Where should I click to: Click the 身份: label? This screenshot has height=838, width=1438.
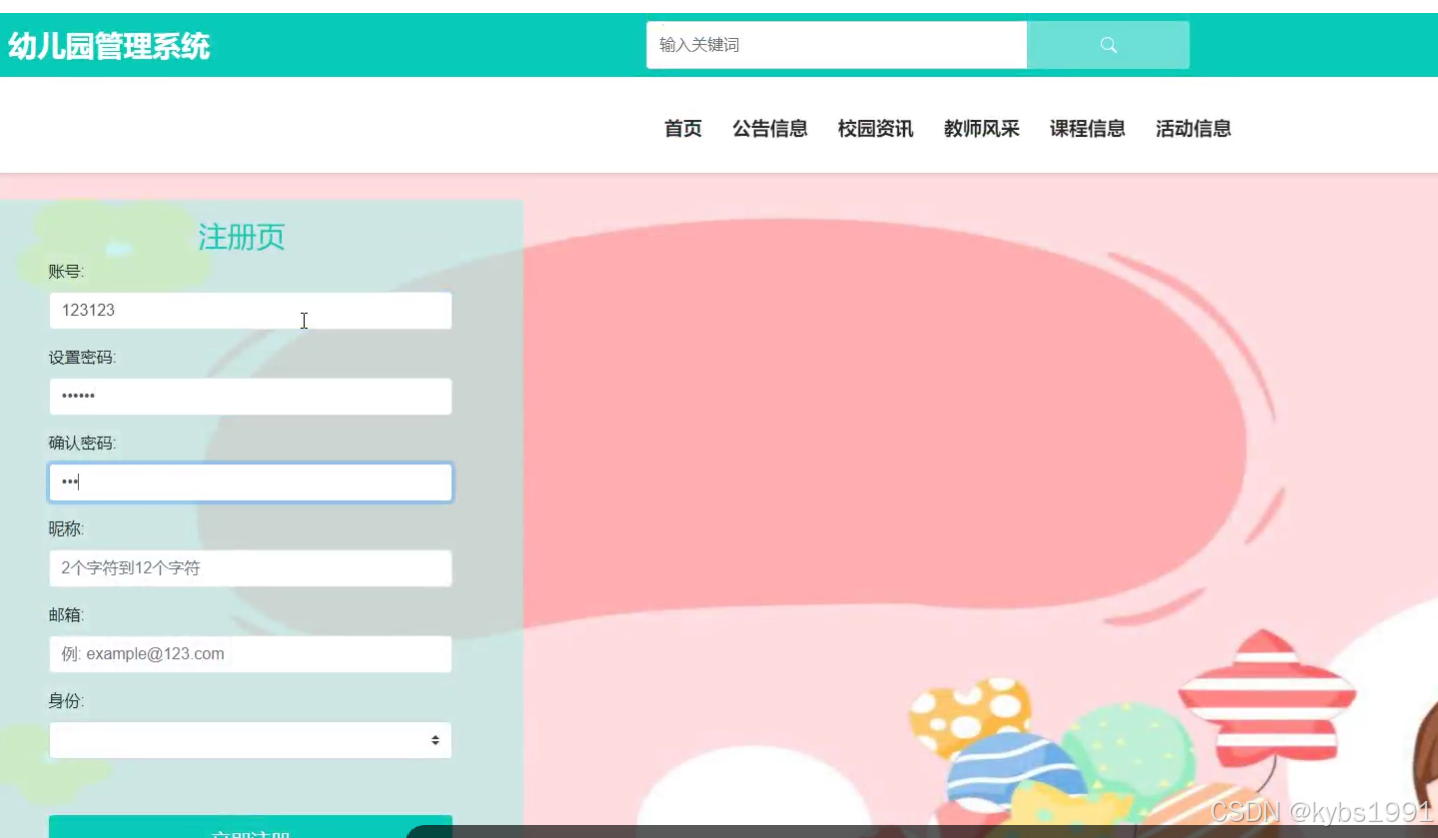tap(66, 701)
